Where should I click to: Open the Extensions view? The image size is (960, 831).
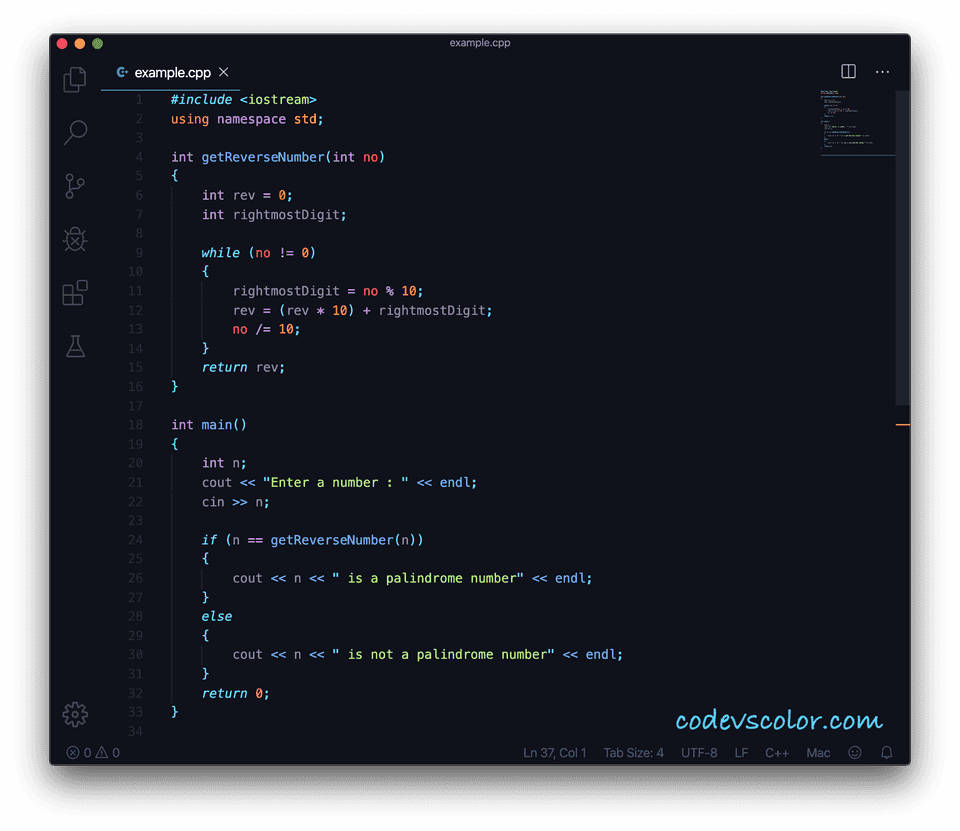click(75, 293)
